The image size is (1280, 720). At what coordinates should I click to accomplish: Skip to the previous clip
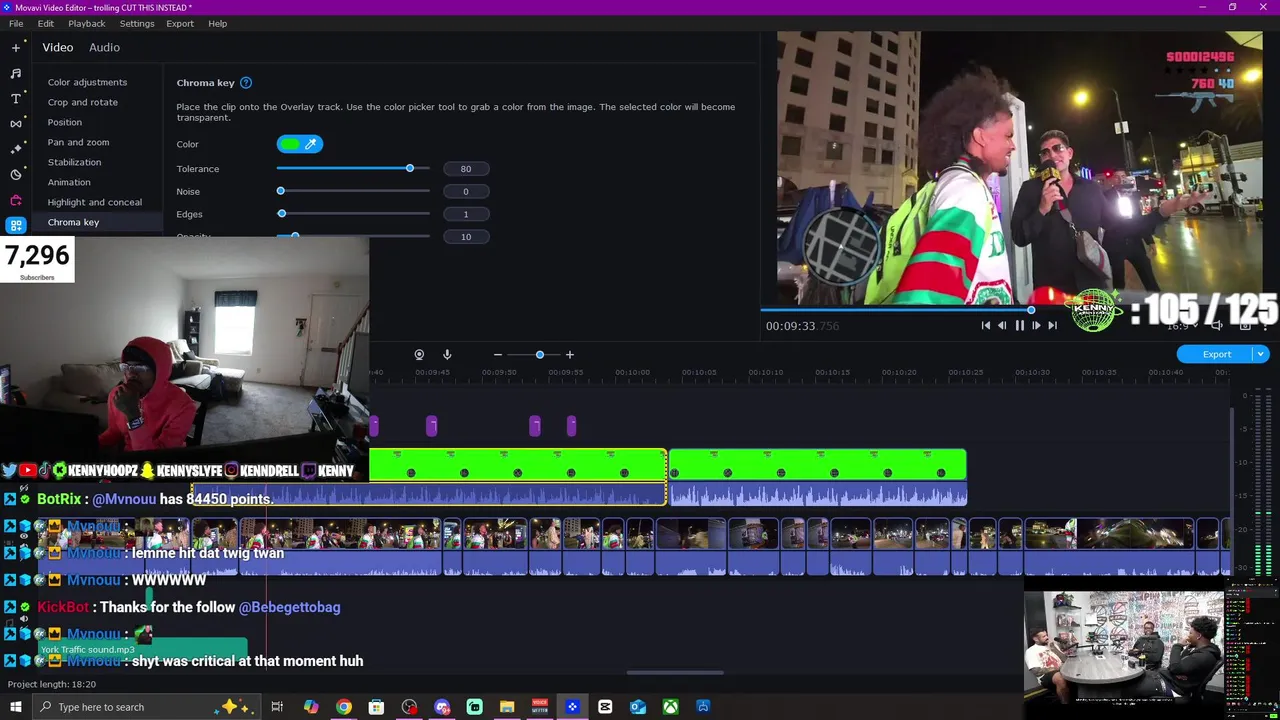[x=986, y=325]
